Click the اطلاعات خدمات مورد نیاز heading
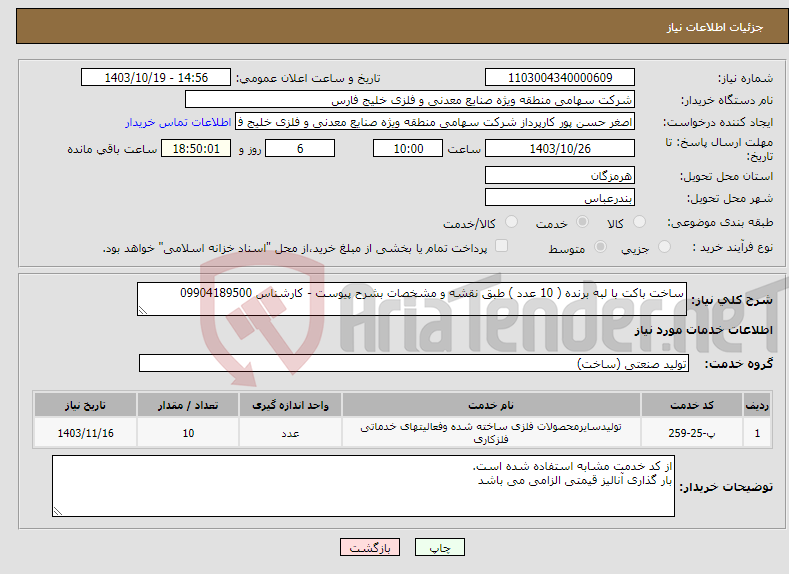 pos(703,330)
